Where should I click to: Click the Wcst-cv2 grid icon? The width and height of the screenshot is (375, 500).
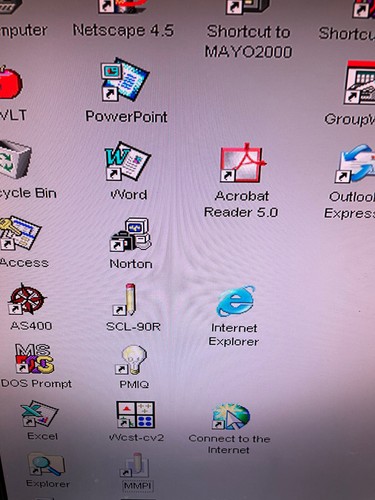pyautogui.click(x=135, y=415)
